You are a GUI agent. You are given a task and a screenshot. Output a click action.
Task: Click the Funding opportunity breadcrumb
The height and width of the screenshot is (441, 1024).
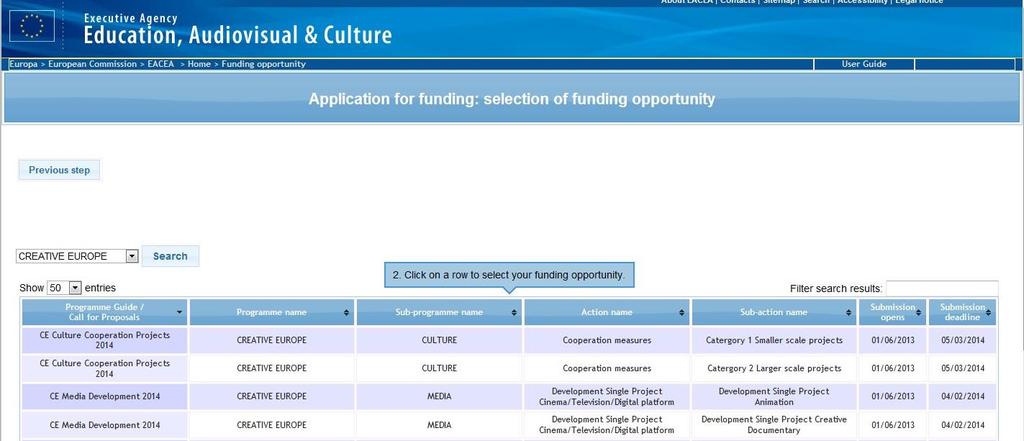263,64
